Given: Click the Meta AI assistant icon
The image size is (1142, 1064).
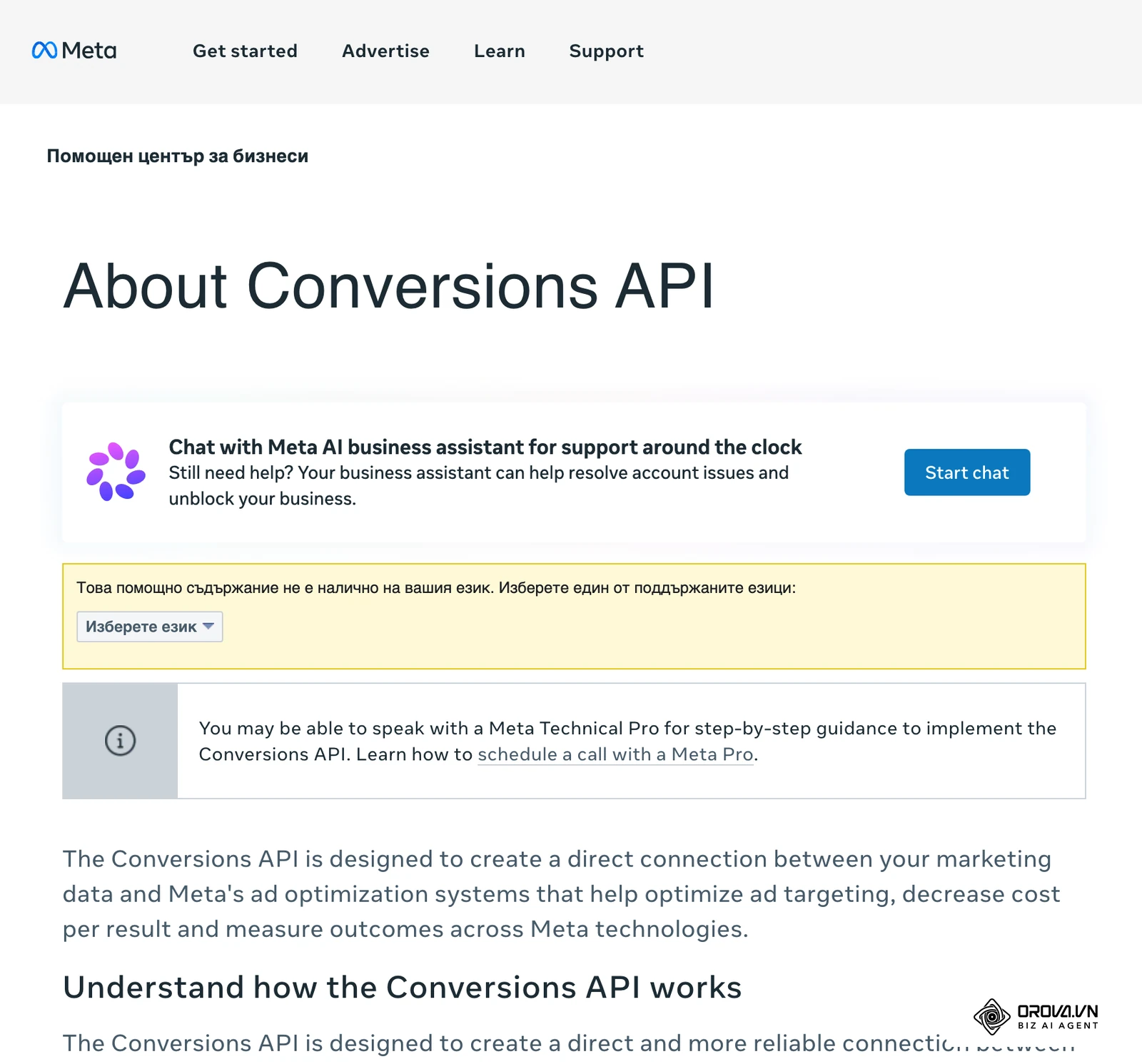Looking at the screenshot, I should pyautogui.click(x=116, y=472).
